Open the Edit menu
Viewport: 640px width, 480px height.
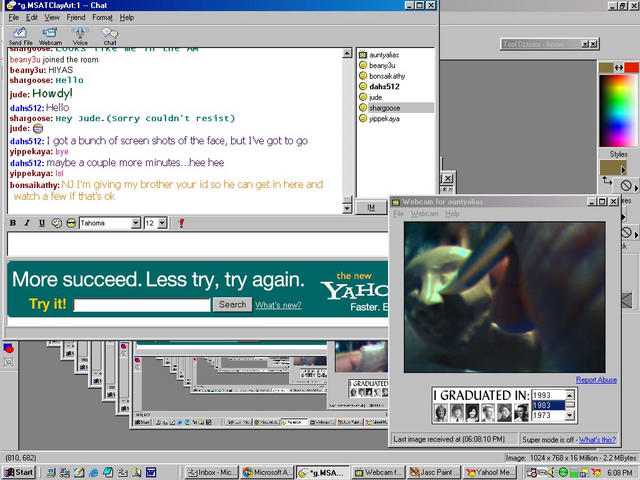click(31, 18)
